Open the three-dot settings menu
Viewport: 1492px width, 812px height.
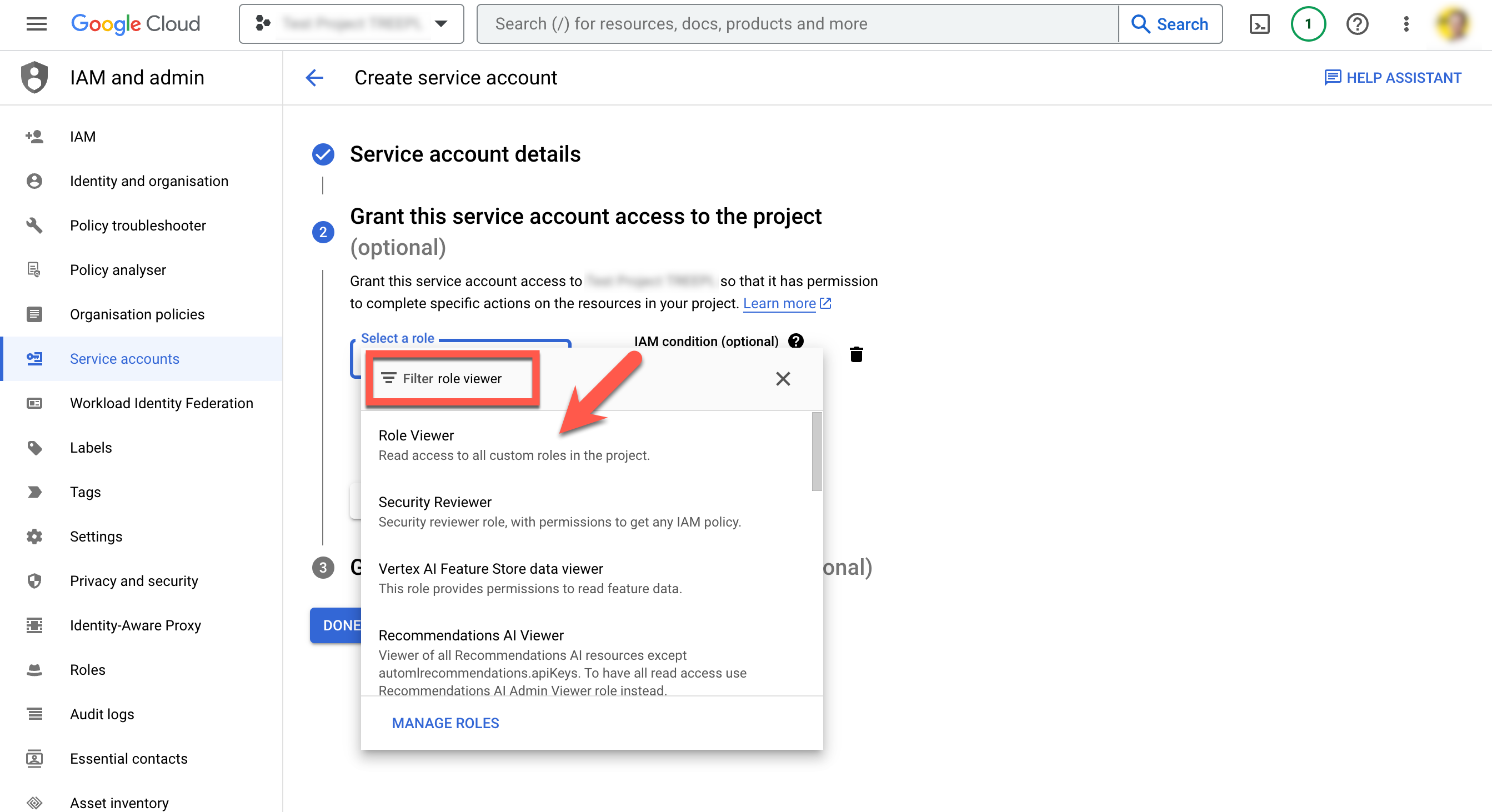click(1406, 24)
